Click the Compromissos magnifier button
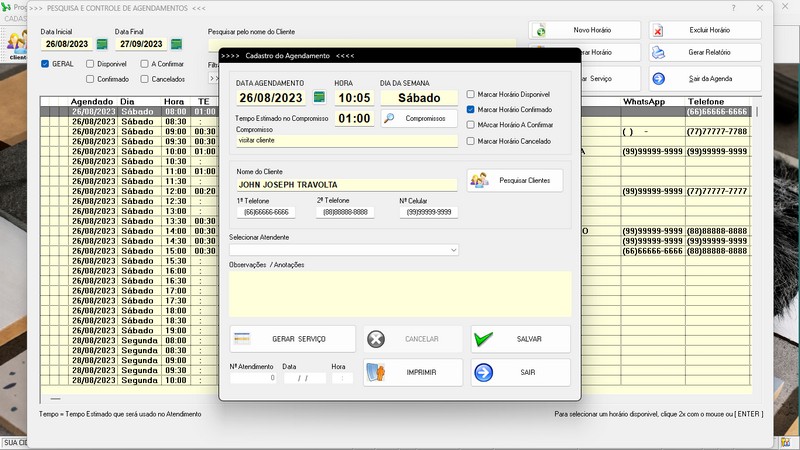This screenshot has height=450, width=800. (x=419, y=118)
